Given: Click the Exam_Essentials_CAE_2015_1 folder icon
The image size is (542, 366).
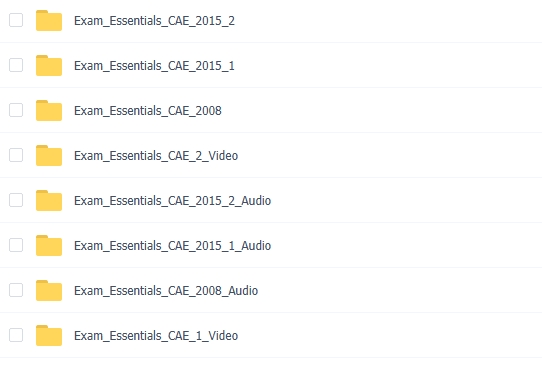Looking at the screenshot, I should 49,66.
